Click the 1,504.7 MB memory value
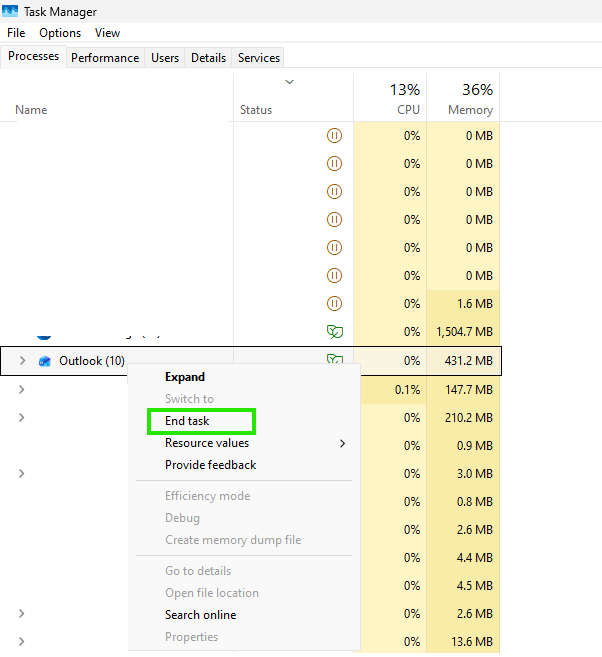 coord(464,332)
